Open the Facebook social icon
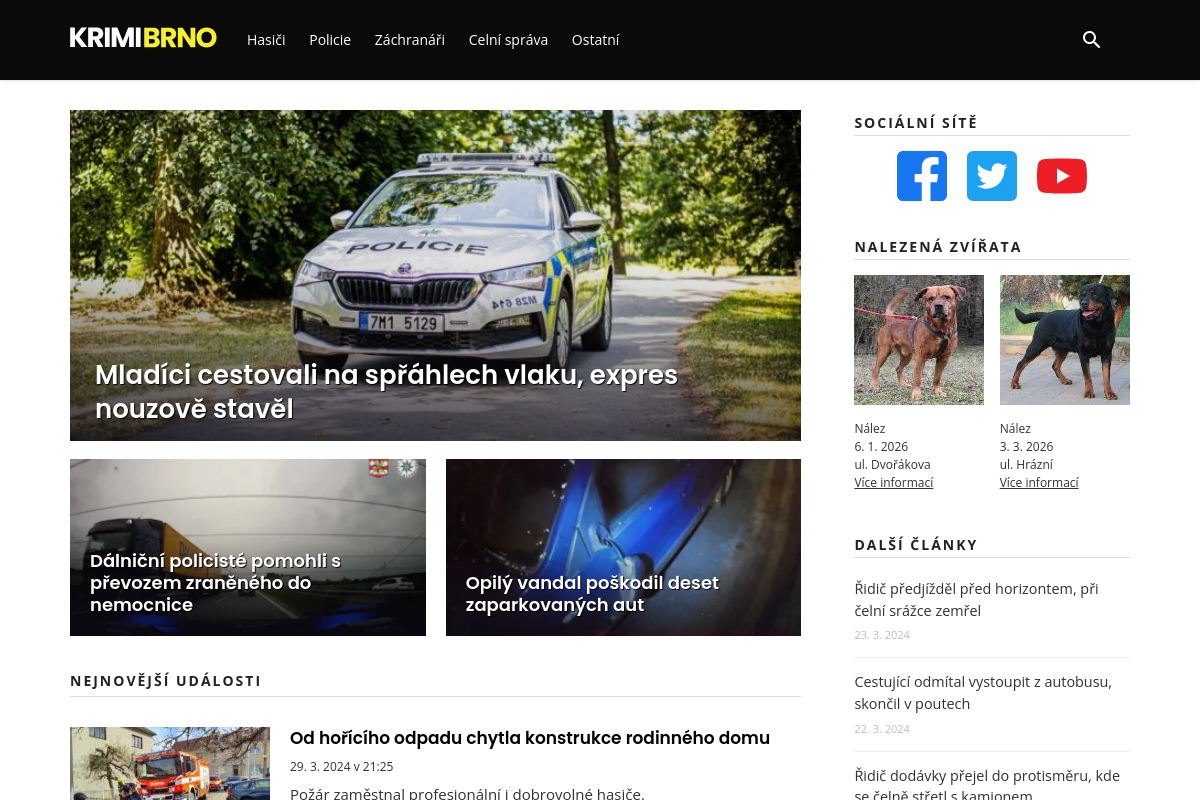Screen dimensions: 1200x800 [922, 176]
